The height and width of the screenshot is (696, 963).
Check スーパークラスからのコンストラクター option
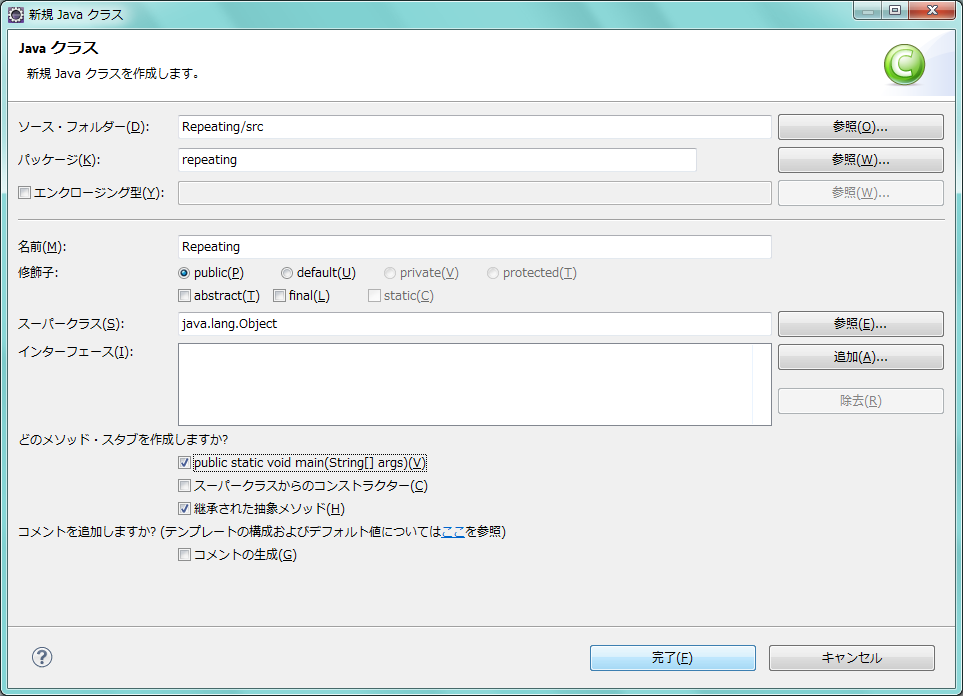184,486
